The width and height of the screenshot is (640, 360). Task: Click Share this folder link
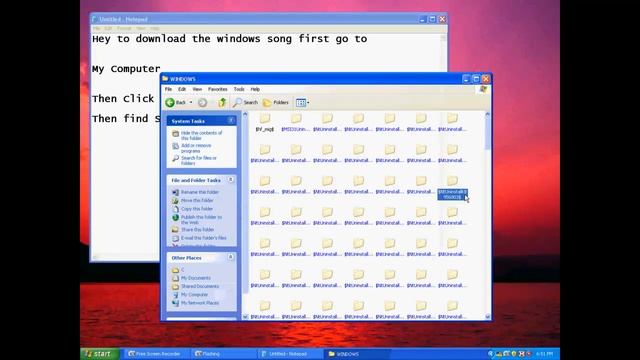pos(197,229)
